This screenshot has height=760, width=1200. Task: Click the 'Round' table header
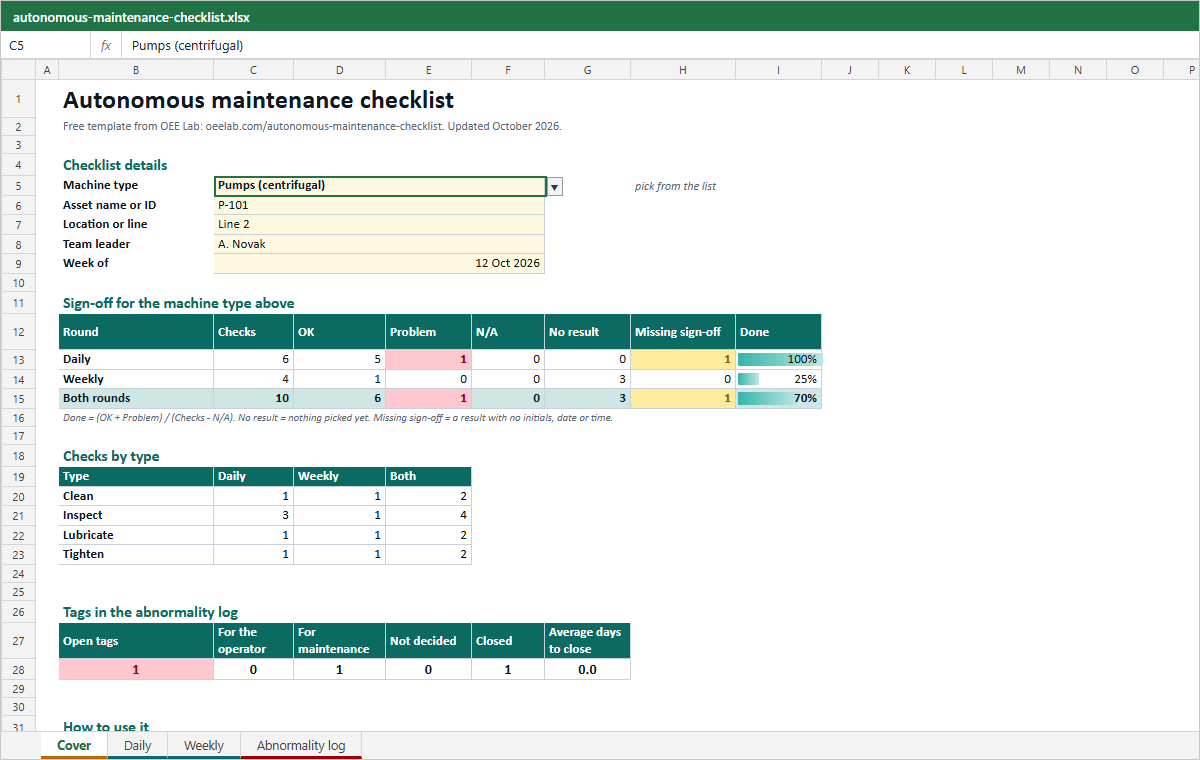click(136, 332)
